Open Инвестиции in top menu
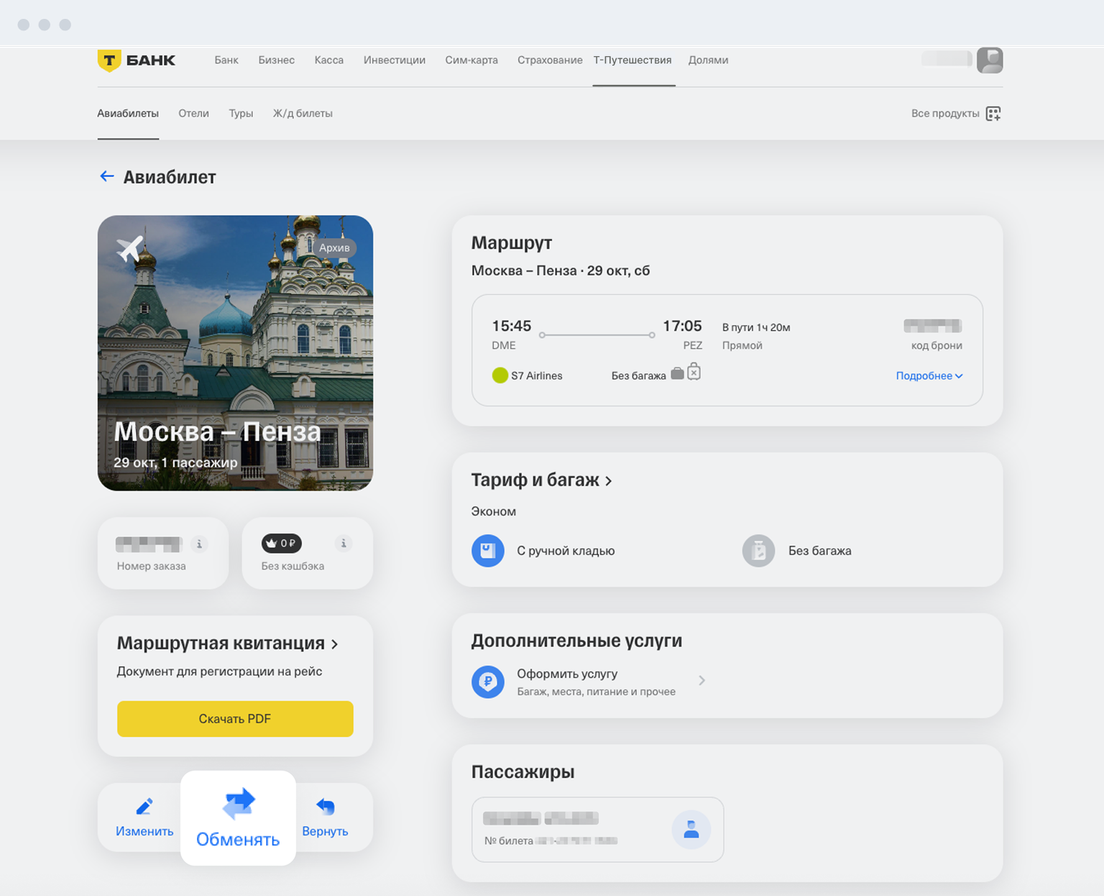This screenshot has height=896, width=1104. (394, 60)
